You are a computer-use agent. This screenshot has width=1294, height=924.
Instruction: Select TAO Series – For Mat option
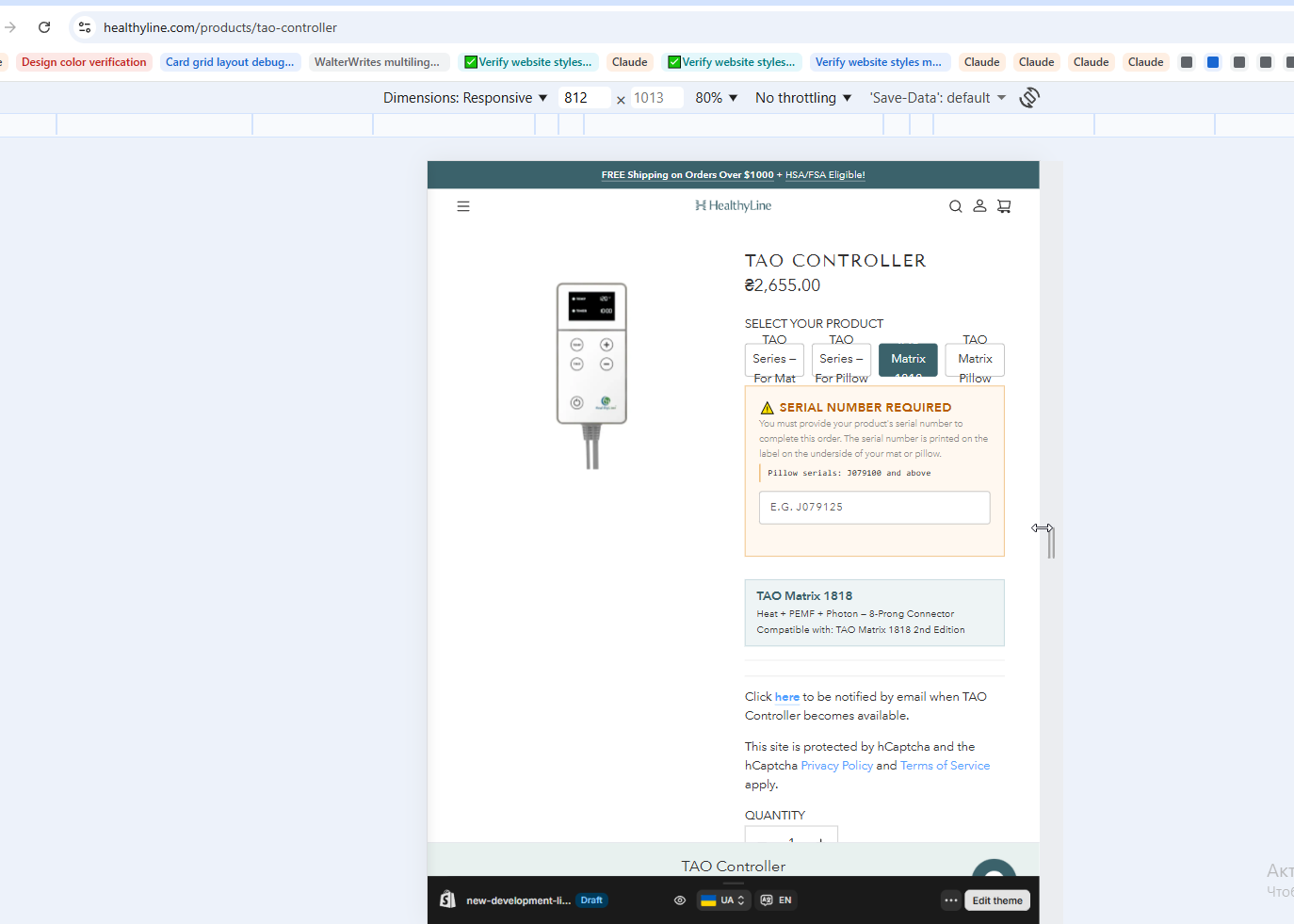click(774, 359)
